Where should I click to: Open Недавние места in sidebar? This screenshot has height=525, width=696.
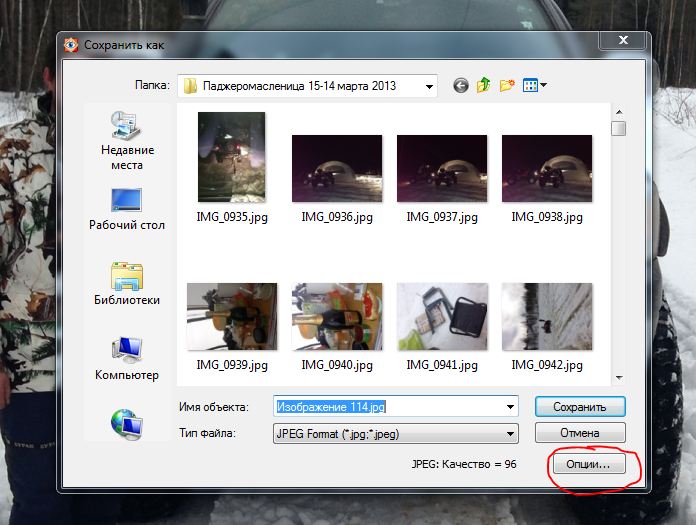(127, 139)
